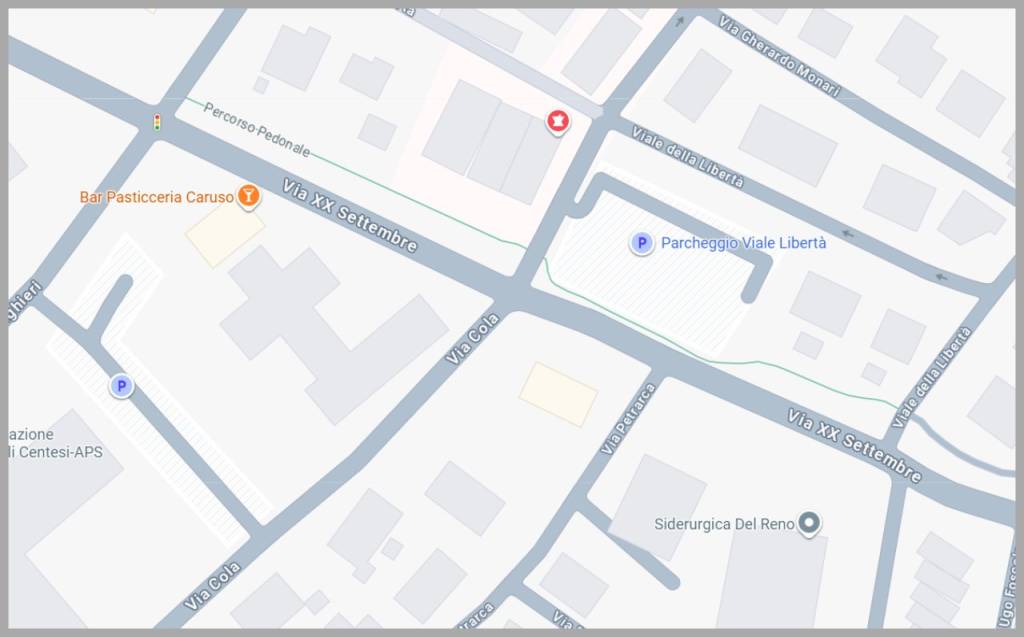This screenshot has height=637, width=1024.
Task: Select the vertical Viale della Libertà label
Action: click(931, 378)
